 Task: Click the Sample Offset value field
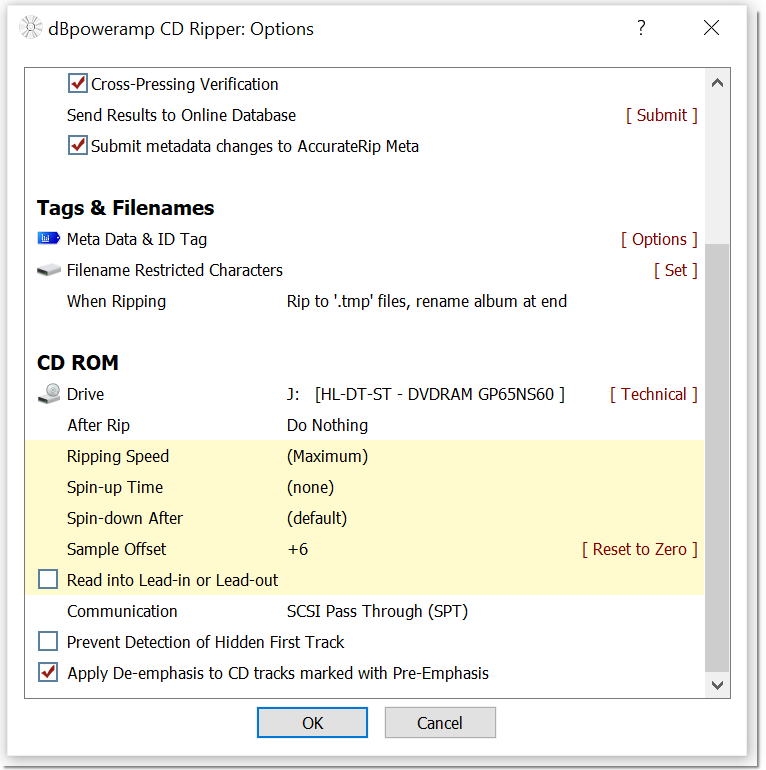click(298, 549)
